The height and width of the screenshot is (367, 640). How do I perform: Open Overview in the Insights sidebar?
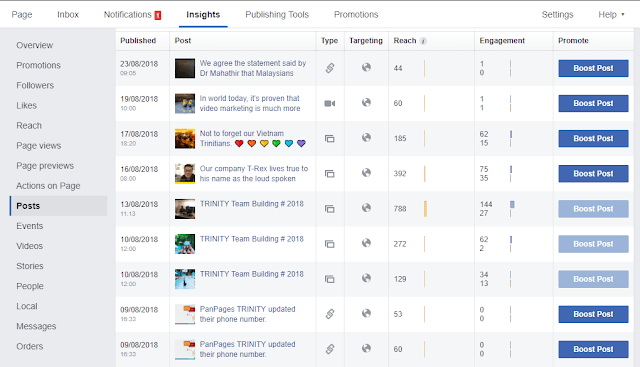(35, 45)
